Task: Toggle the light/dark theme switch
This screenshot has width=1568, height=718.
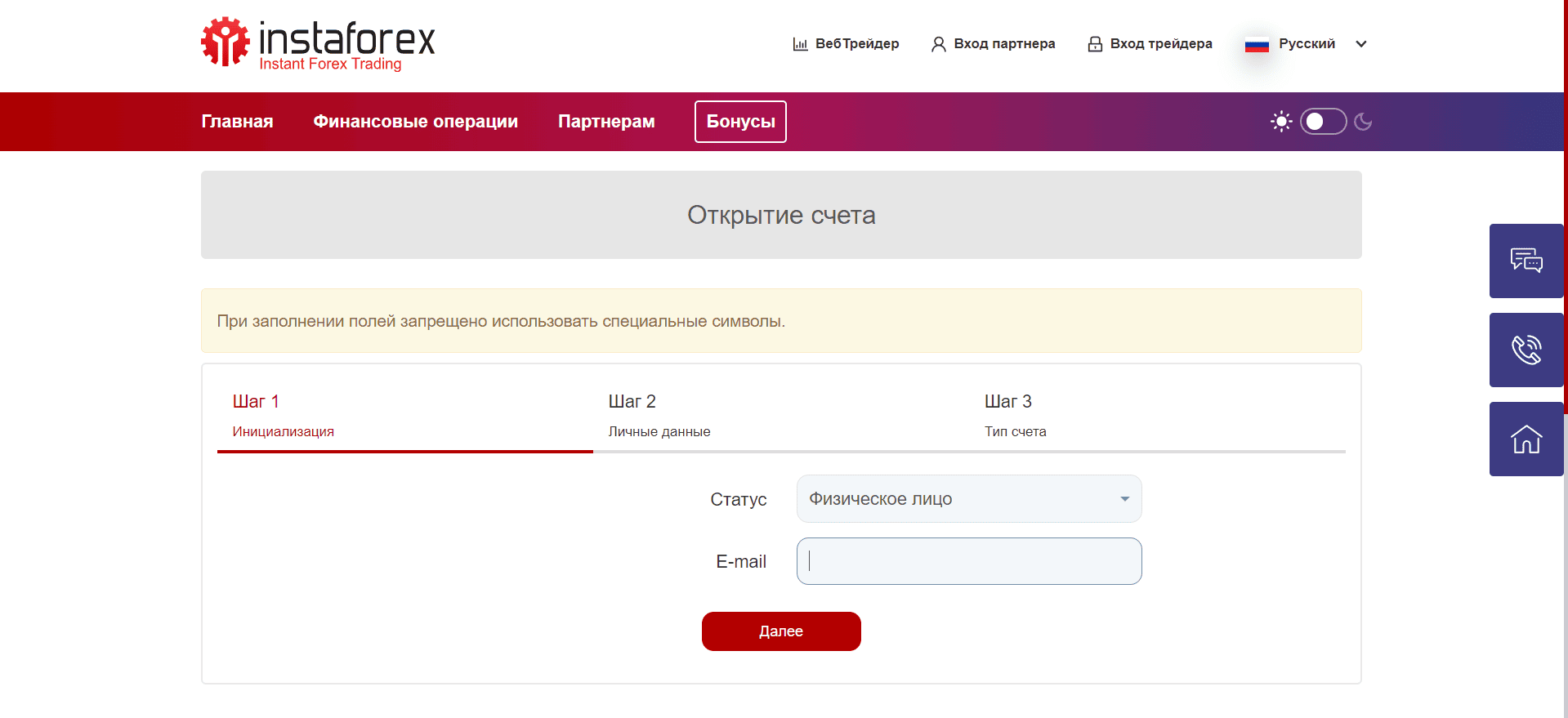Action: [1323, 122]
